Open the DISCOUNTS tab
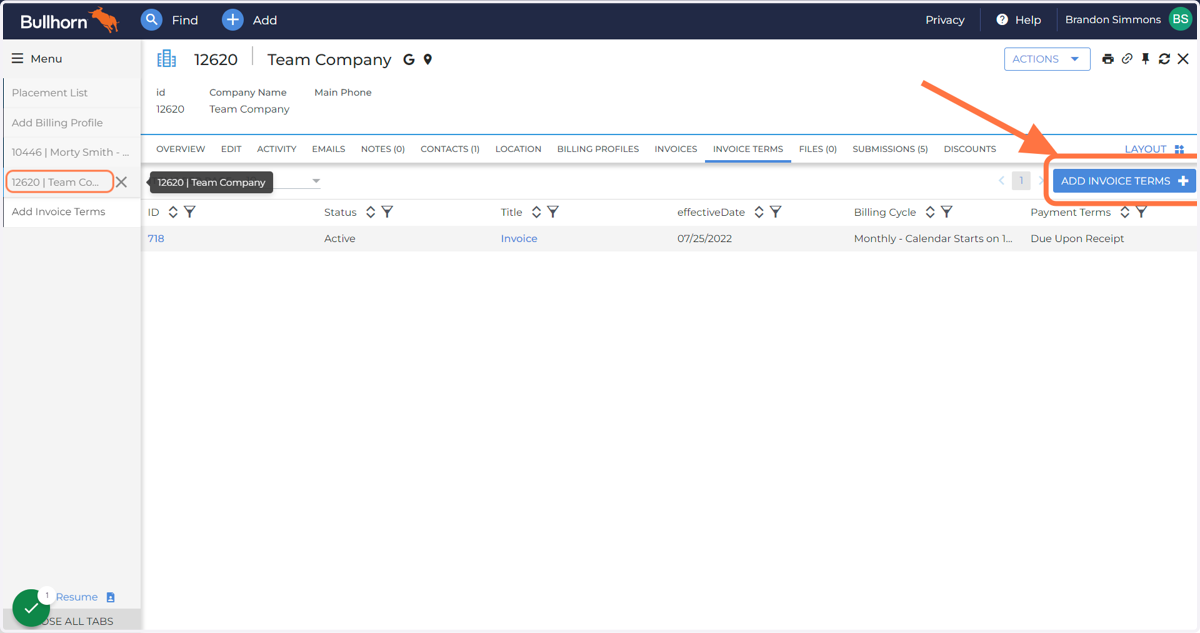Image resolution: width=1200 pixels, height=633 pixels. click(970, 149)
